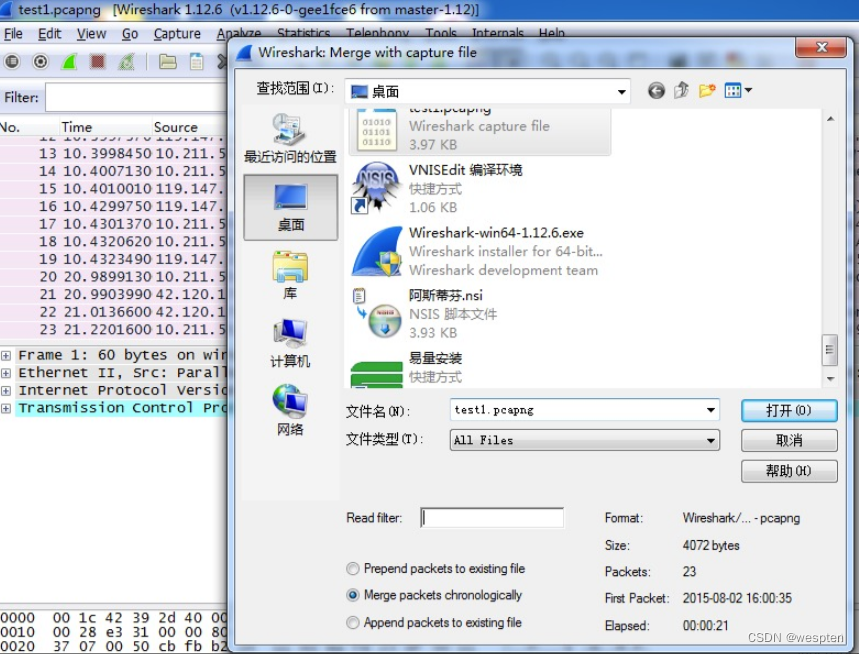
Task: Click the main window Filter input
Action: (136, 97)
